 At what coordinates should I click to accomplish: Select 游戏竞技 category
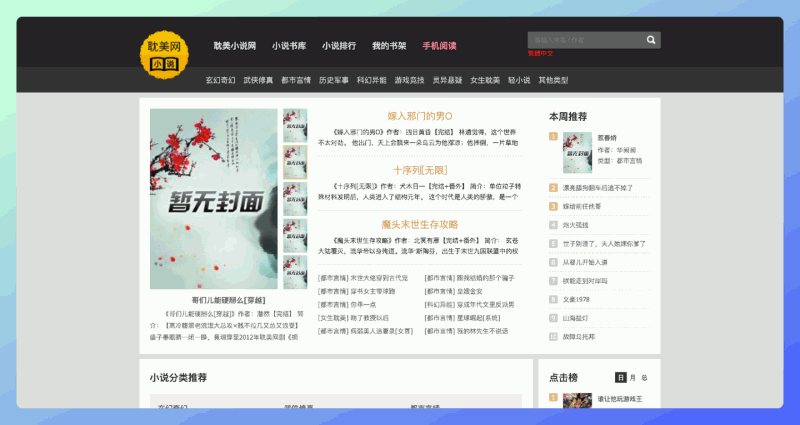click(409, 80)
